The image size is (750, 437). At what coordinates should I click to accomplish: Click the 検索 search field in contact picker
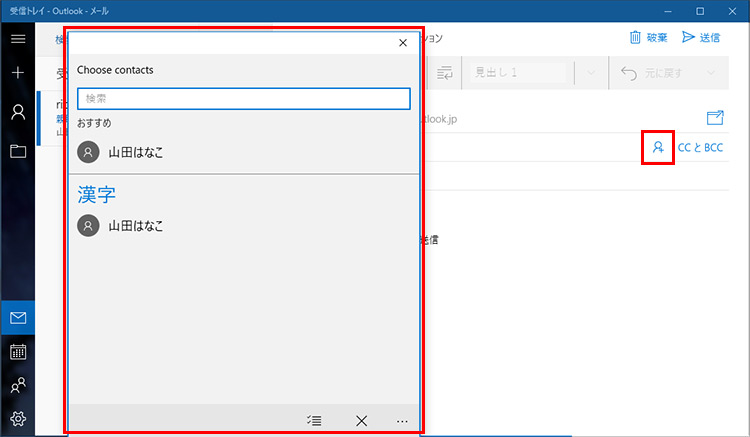point(243,99)
